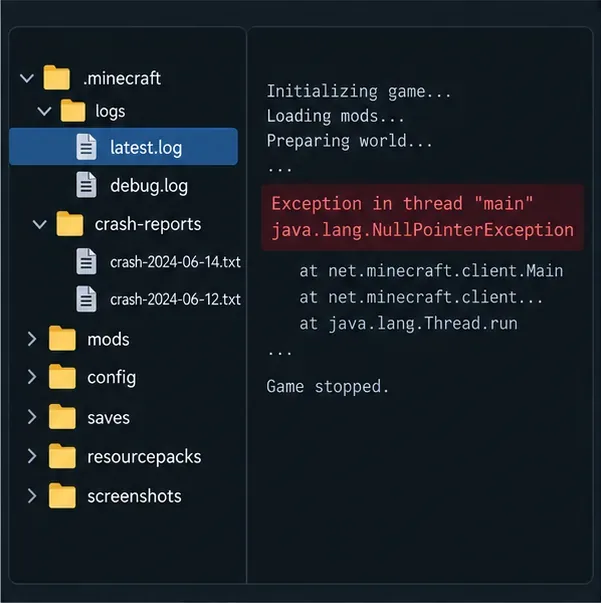601x603 pixels.
Task: Click the resourcepacks folder icon
Action: click(x=62, y=456)
